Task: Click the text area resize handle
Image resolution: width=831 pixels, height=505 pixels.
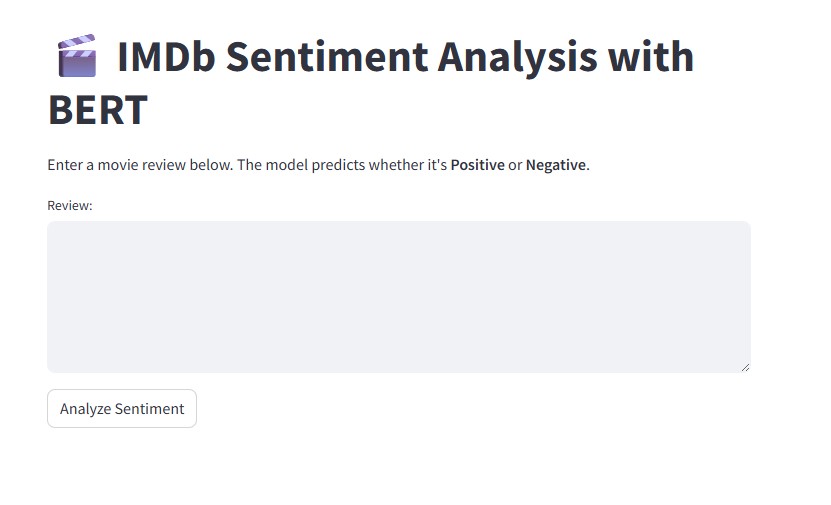Action: 745,367
